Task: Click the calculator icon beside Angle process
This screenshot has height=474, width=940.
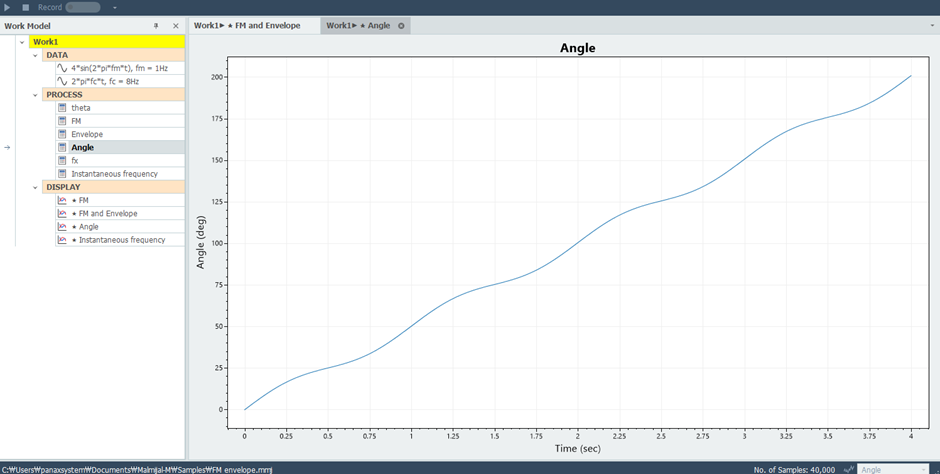Action: [x=62, y=147]
